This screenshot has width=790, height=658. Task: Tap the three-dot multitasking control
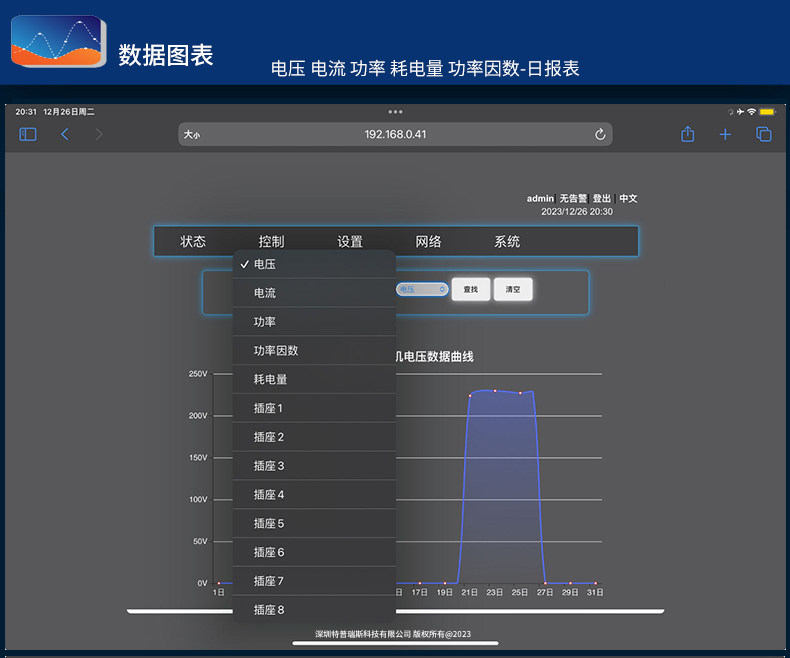point(395,112)
